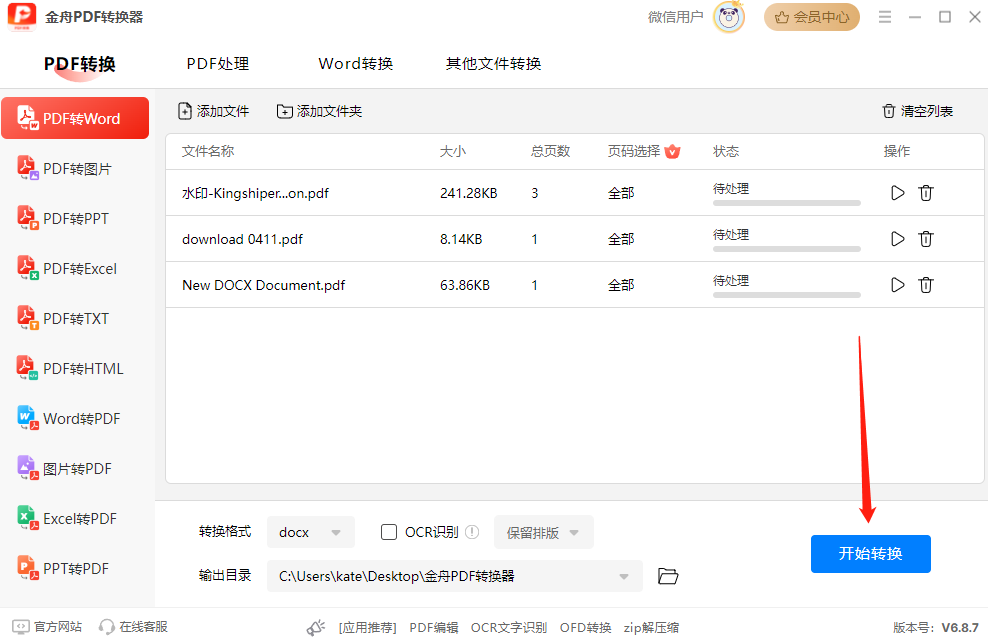
Task: Click the 微信用户 username label
Action: [x=675, y=17]
